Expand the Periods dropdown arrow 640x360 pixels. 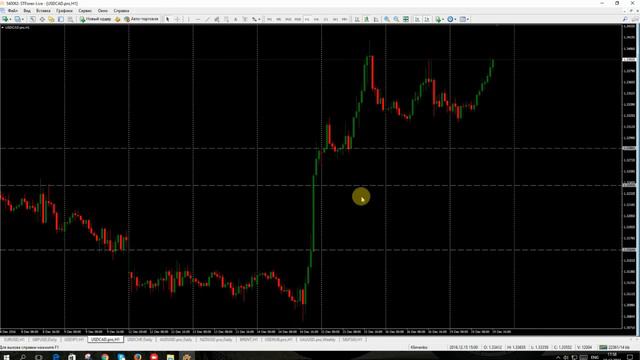(x=456, y=19)
